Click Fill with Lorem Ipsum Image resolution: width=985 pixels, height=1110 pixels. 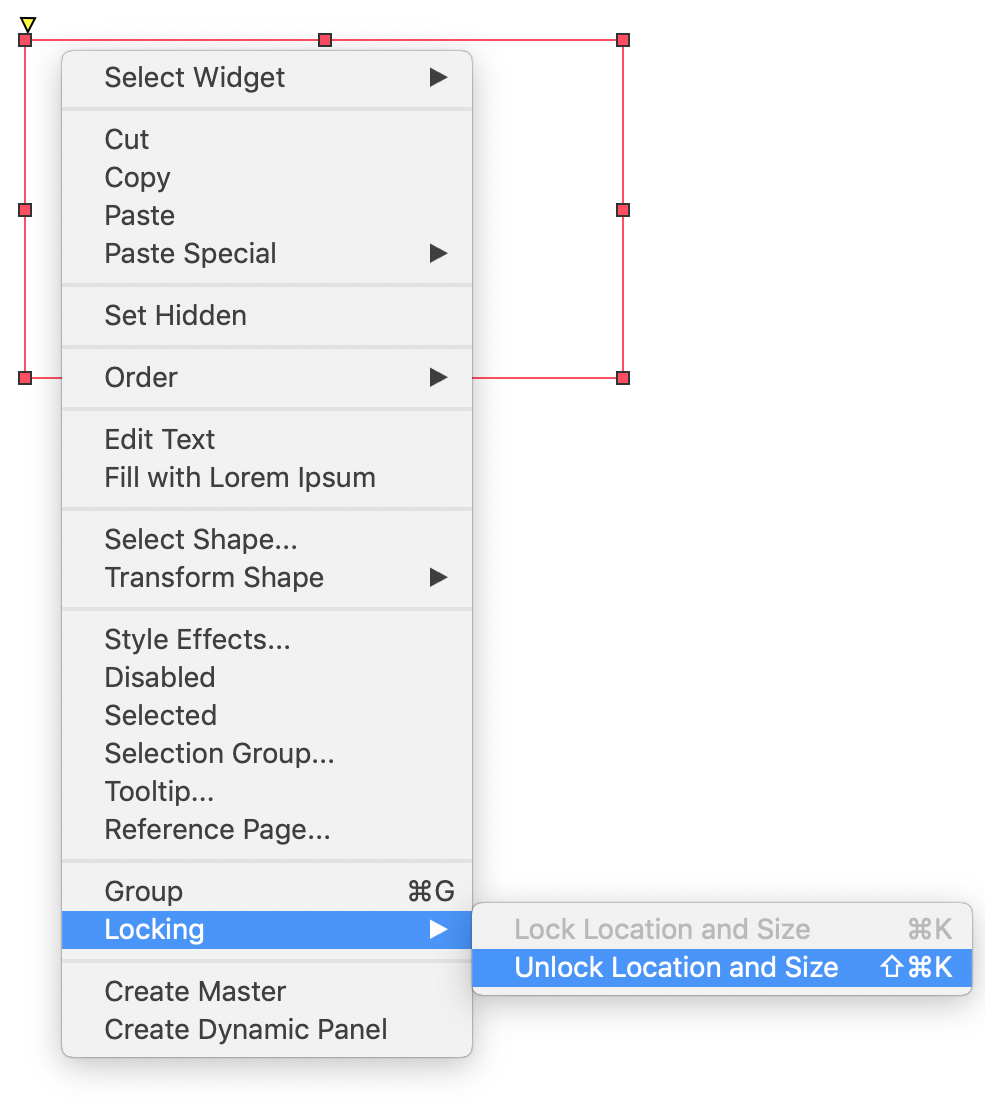point(240,478)
